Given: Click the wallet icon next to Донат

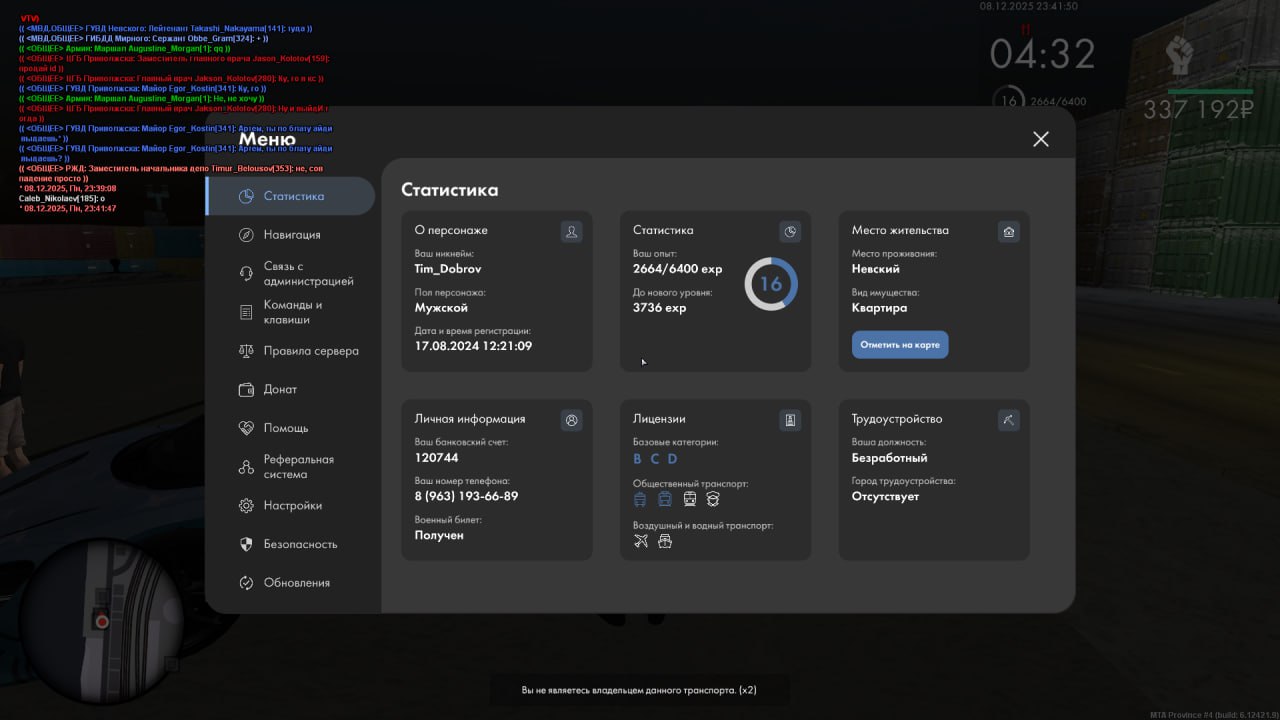Looking at the screenshot, I should pos(246,390).
